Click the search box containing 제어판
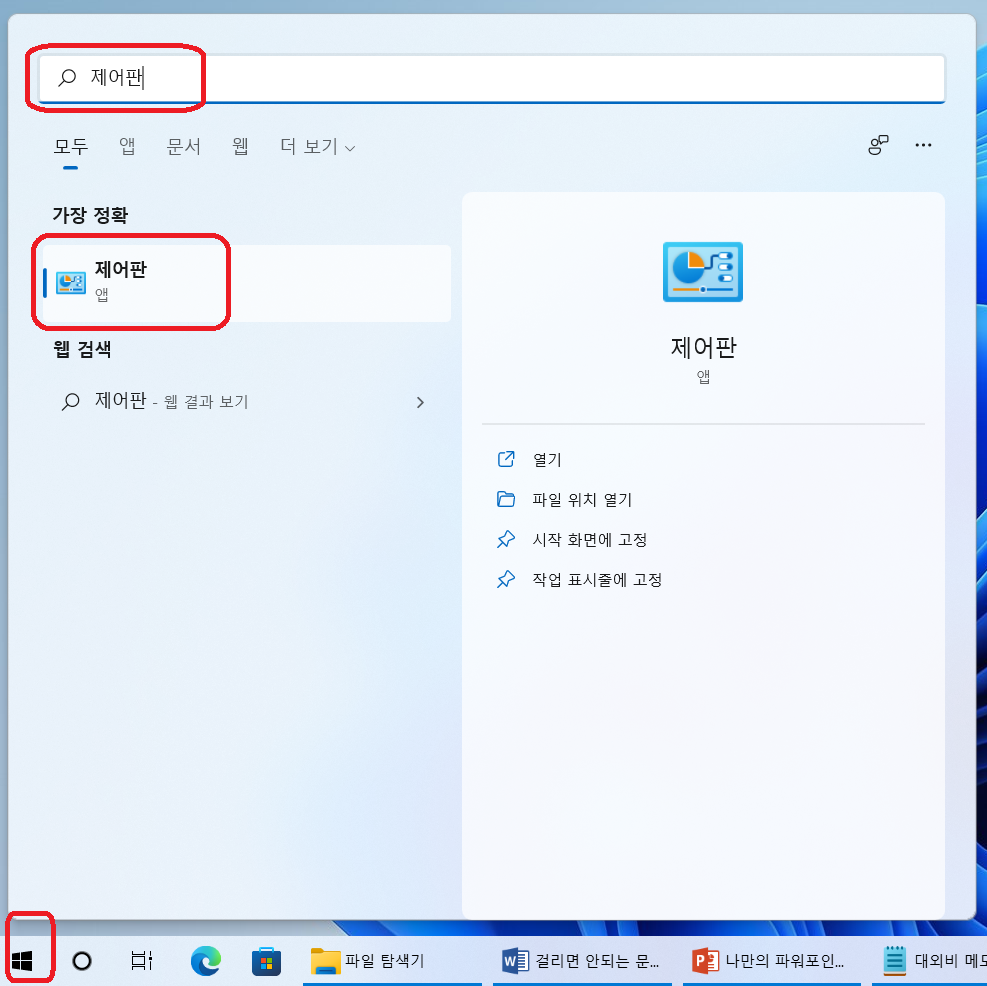Viewport: 987px width, 986px height. (492, 78)
